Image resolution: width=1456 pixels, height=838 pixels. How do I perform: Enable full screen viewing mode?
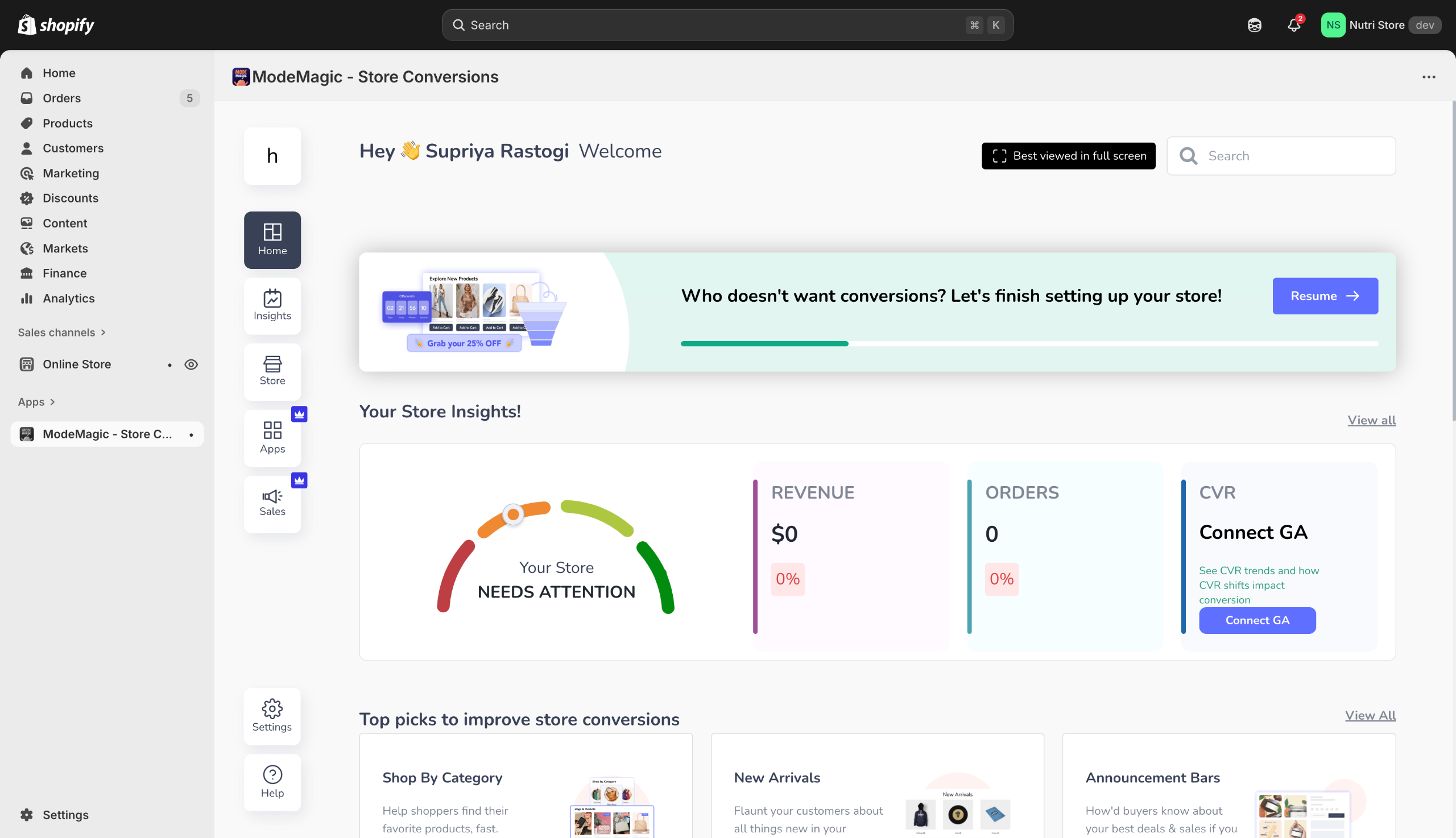[1068, 156]
